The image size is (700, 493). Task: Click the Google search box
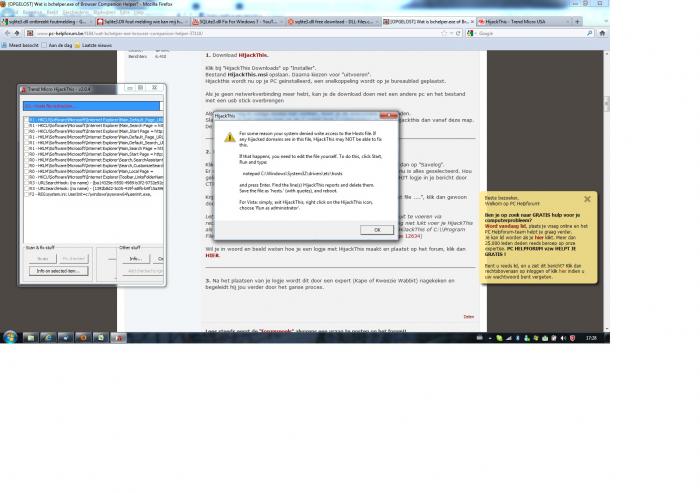pyautogui.click(x=530, y=33)
